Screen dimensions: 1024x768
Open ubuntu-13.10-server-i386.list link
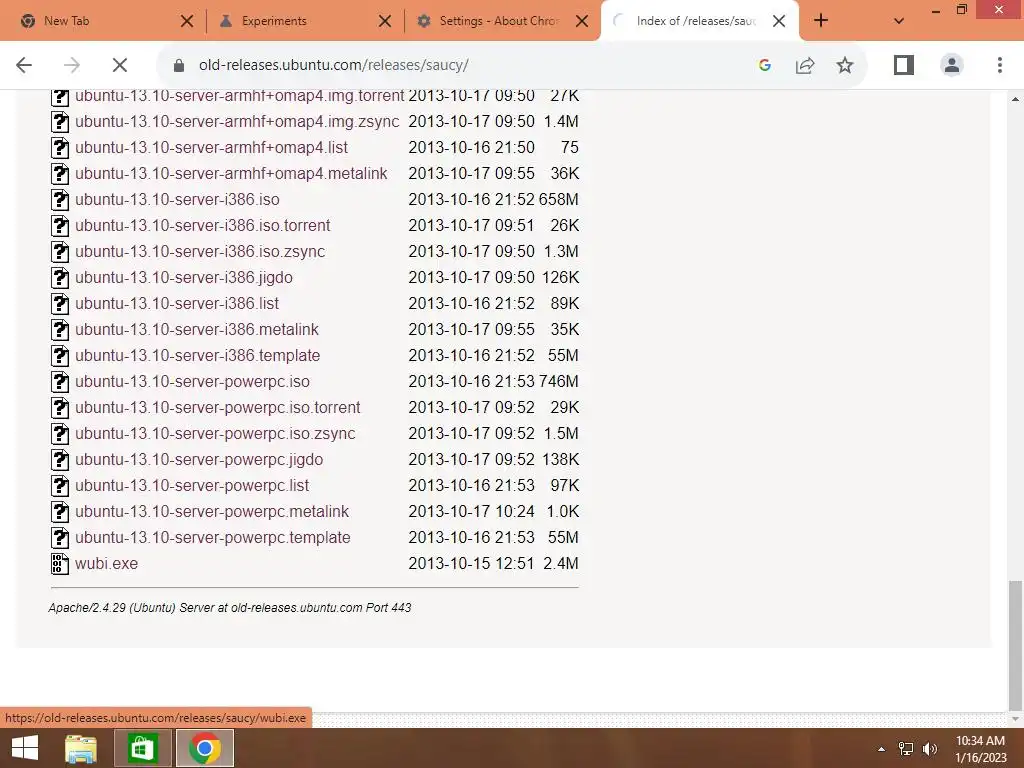(176, 304)
